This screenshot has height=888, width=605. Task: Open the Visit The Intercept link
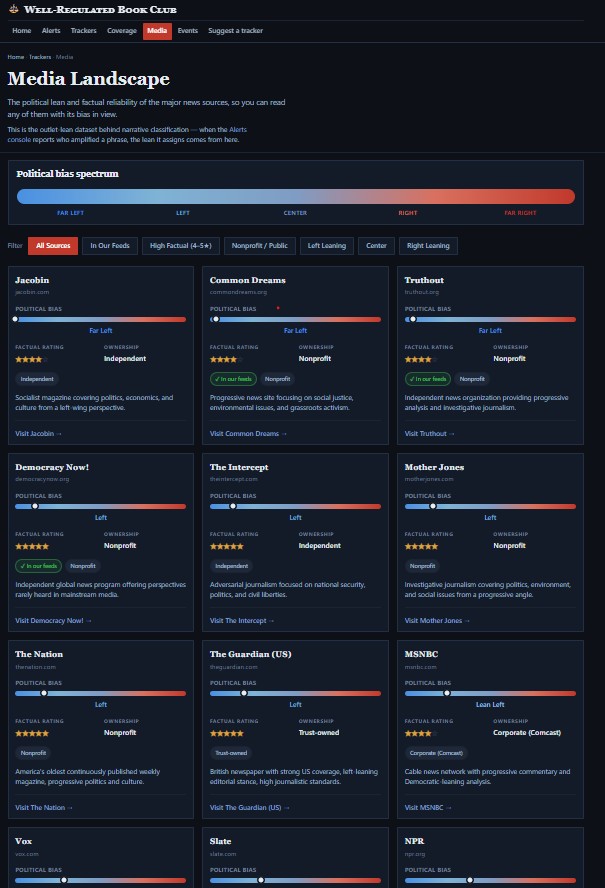pos(242,621)
